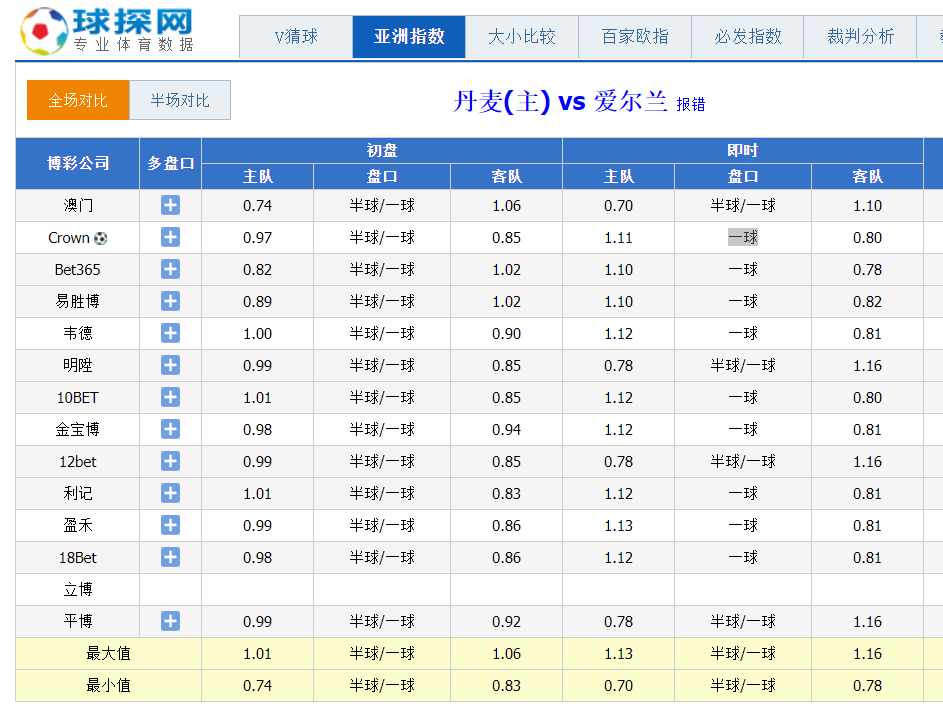Click 澳门 live away odds 1.10
The width and height of the screenshot is (943, 708).
[867, 206]
